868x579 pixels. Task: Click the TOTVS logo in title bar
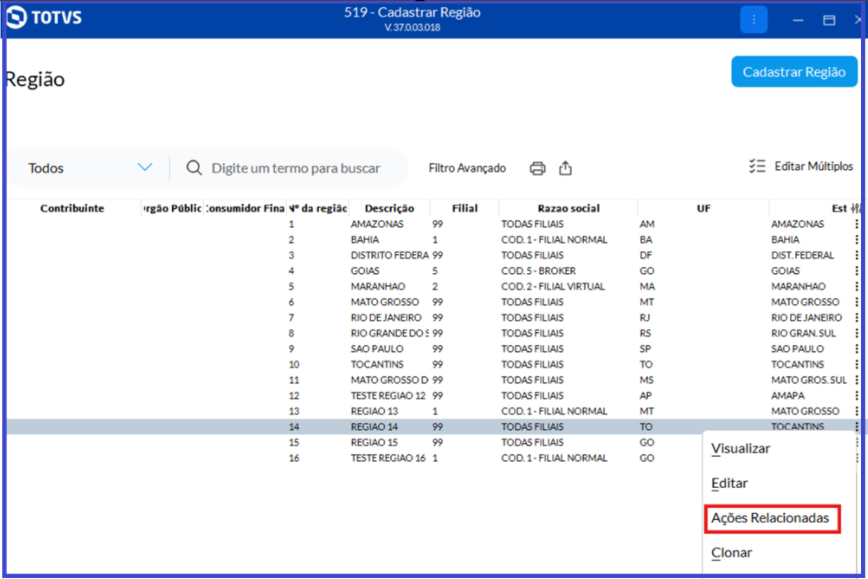pos(44,18)
